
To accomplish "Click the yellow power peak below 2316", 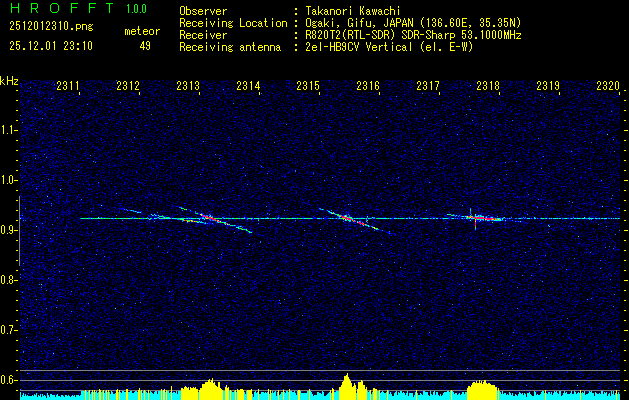I will tap(347, 386).
